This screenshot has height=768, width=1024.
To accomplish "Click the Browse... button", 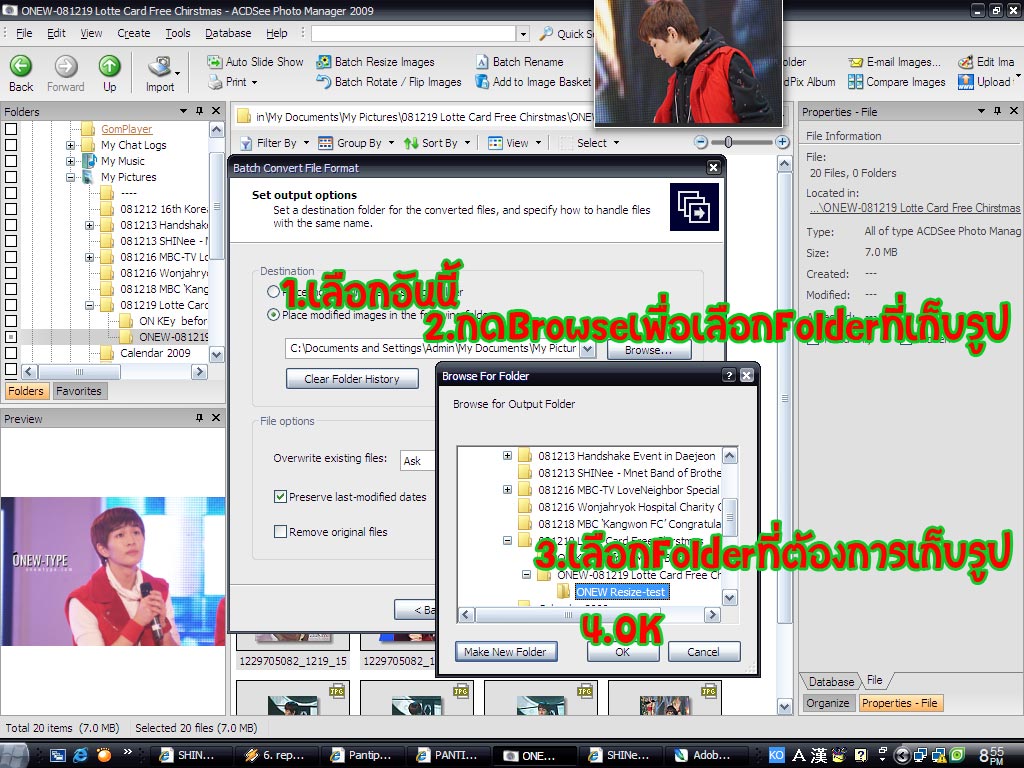I will coord(648,350).
